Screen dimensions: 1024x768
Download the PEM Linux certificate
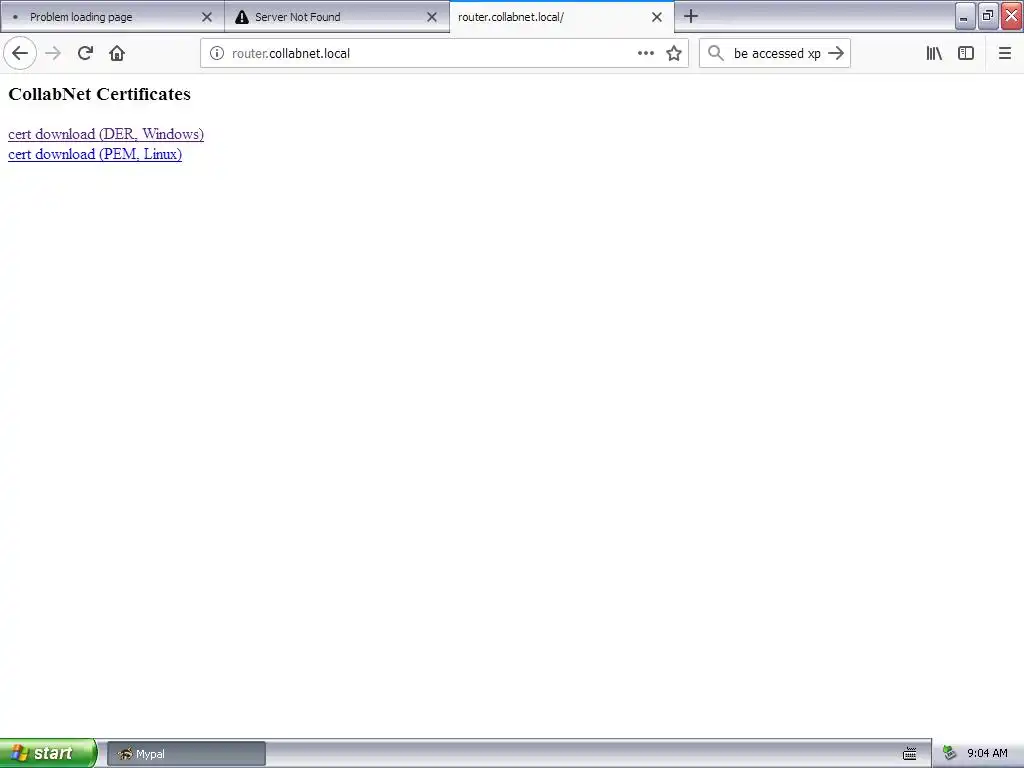coord(95,154)
